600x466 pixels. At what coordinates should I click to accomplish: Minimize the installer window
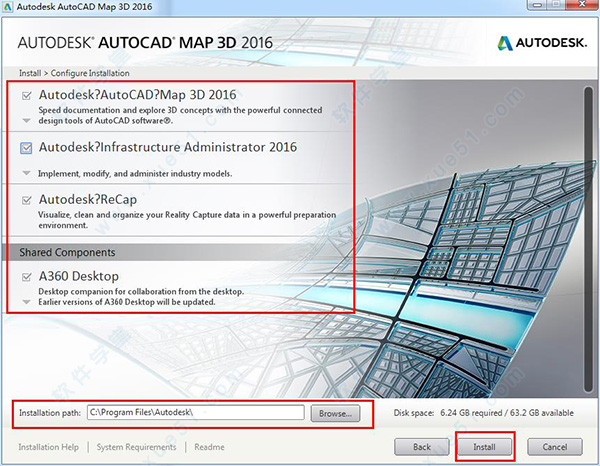[539, 4]
